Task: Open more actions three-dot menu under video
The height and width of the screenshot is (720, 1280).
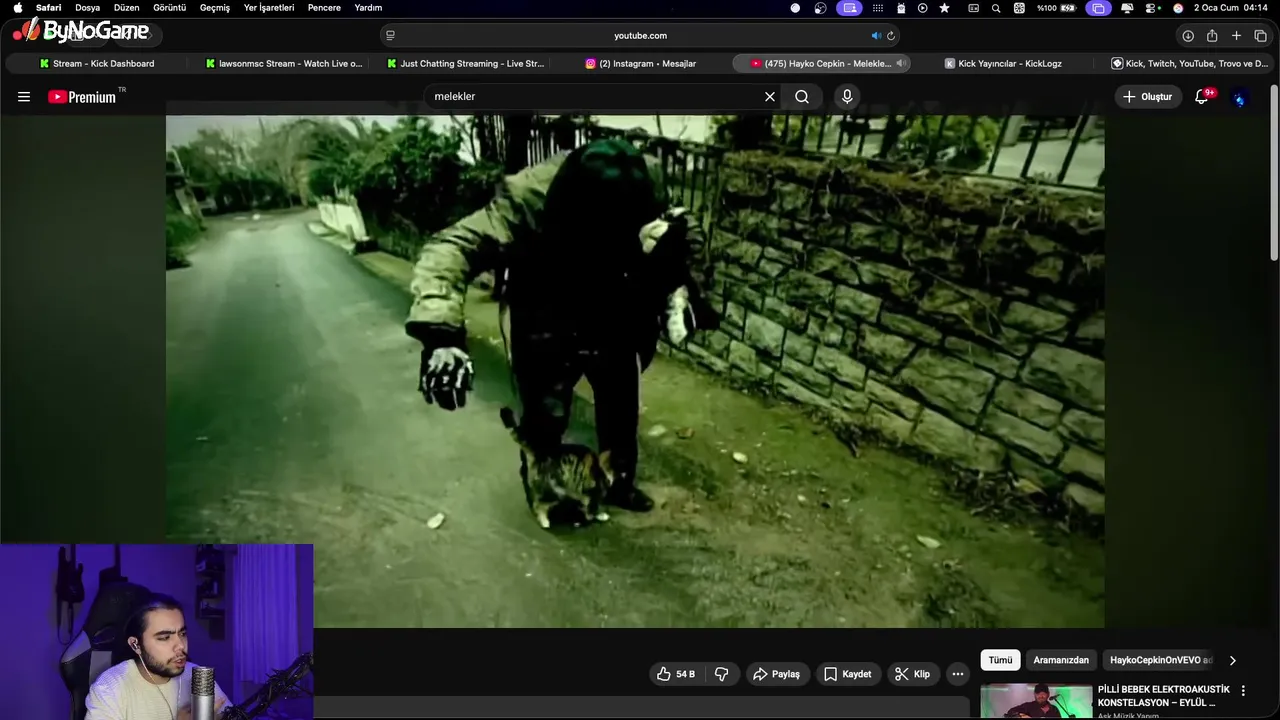Action: click(x=958, y=674)
